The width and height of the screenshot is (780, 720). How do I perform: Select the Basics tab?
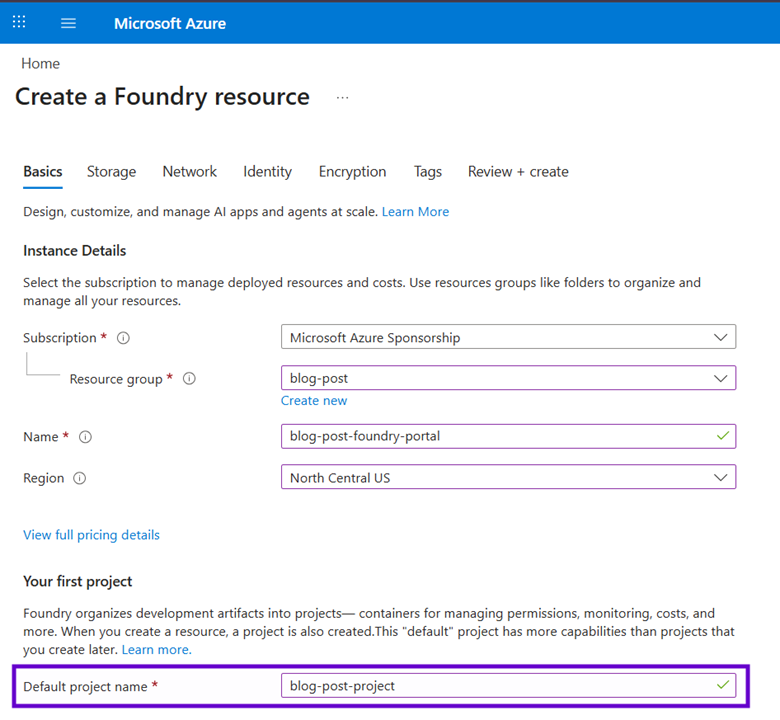tap(43, 172)
